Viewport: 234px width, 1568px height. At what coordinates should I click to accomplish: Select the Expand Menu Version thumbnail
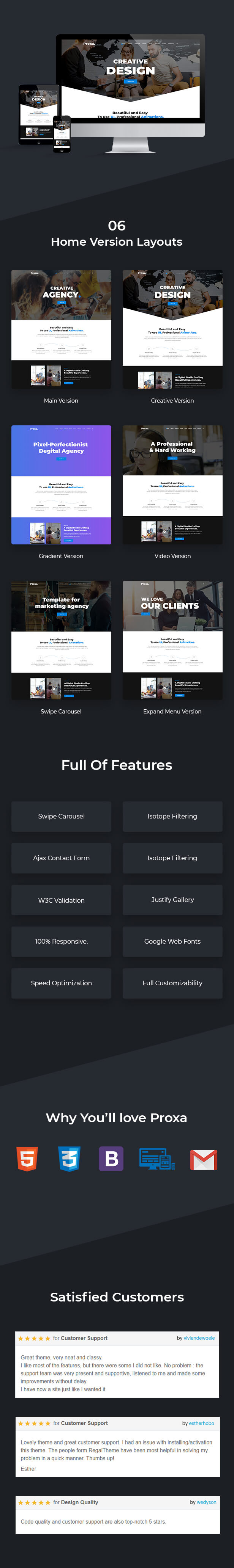click(172, 640)
